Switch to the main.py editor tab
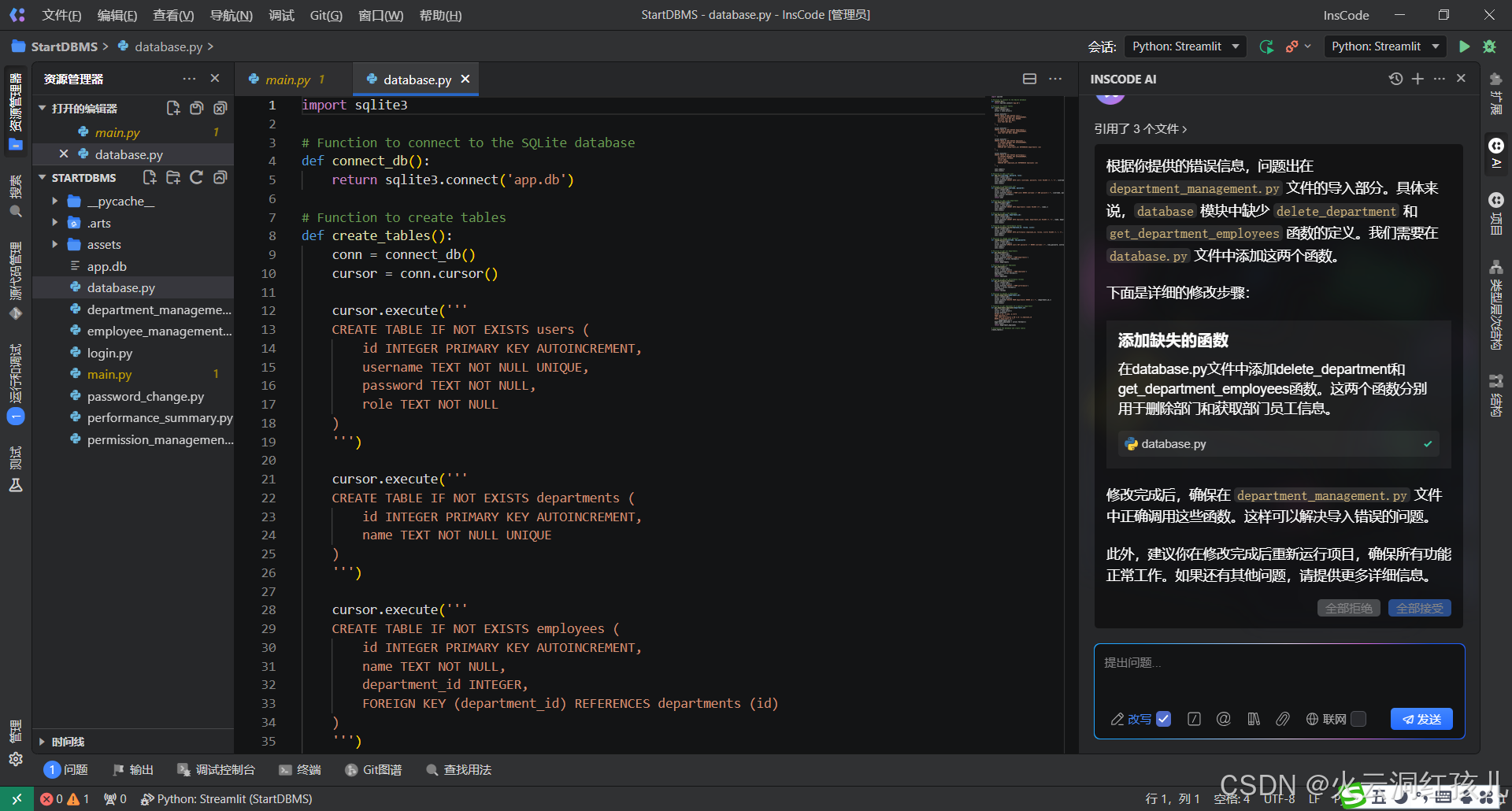Image resolution: width=1512 pixels, height=811 pixels. coord(288,79)
